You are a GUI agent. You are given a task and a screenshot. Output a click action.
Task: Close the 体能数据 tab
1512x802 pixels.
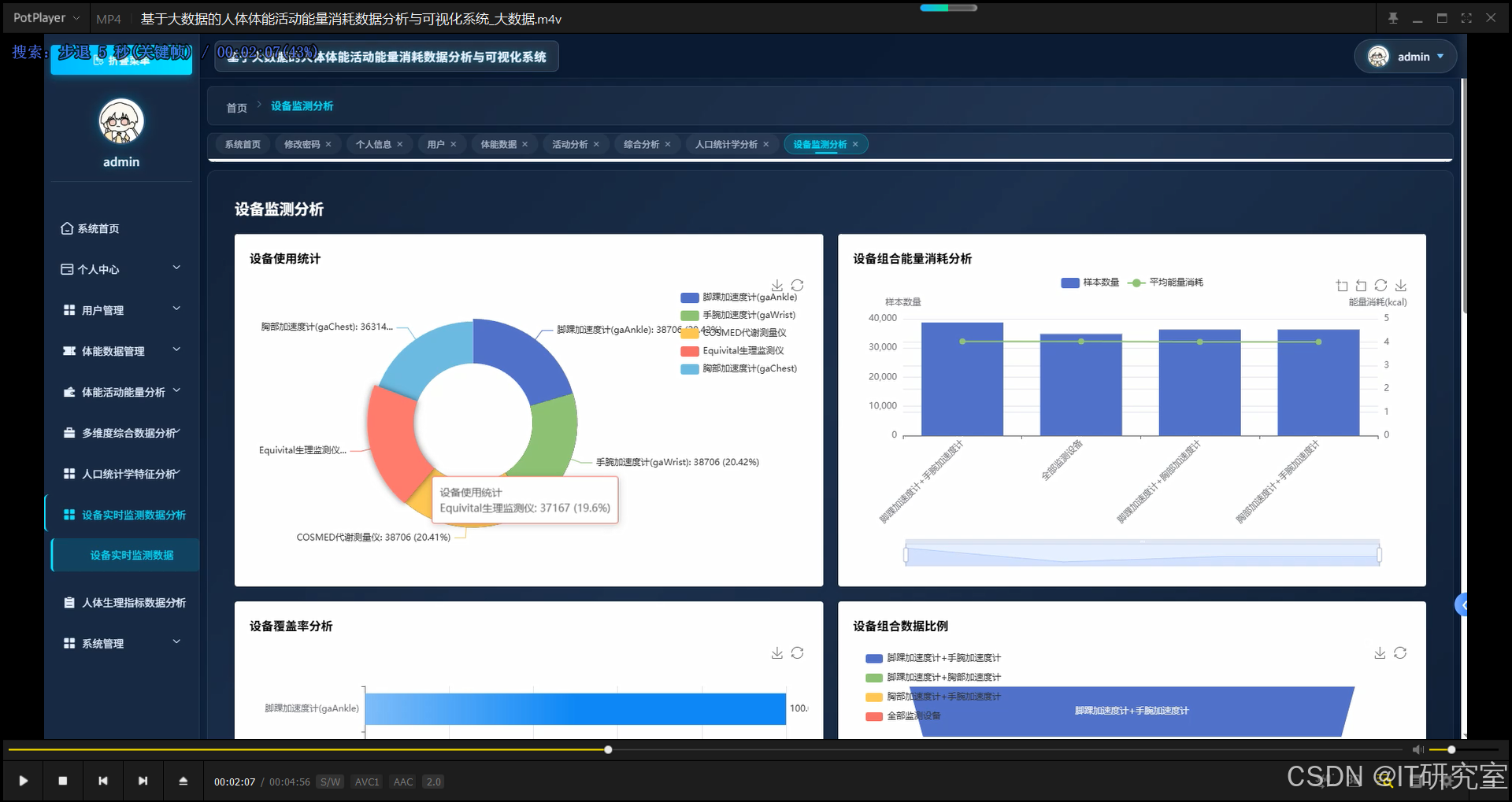point(525,144)
